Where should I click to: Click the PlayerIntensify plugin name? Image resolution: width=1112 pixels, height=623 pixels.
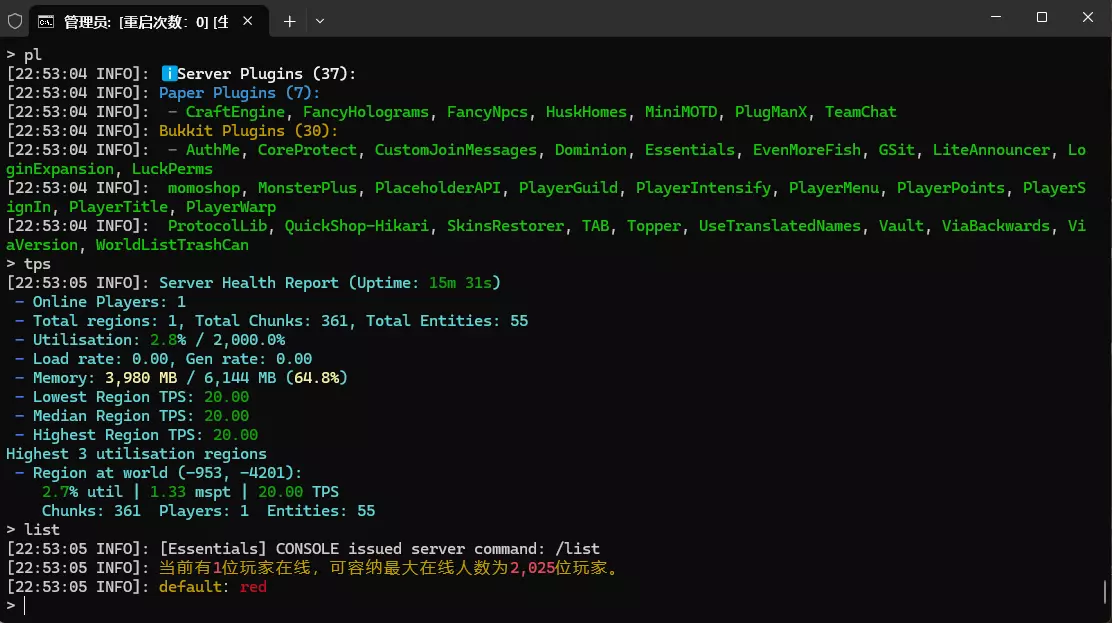coord(703,188)
